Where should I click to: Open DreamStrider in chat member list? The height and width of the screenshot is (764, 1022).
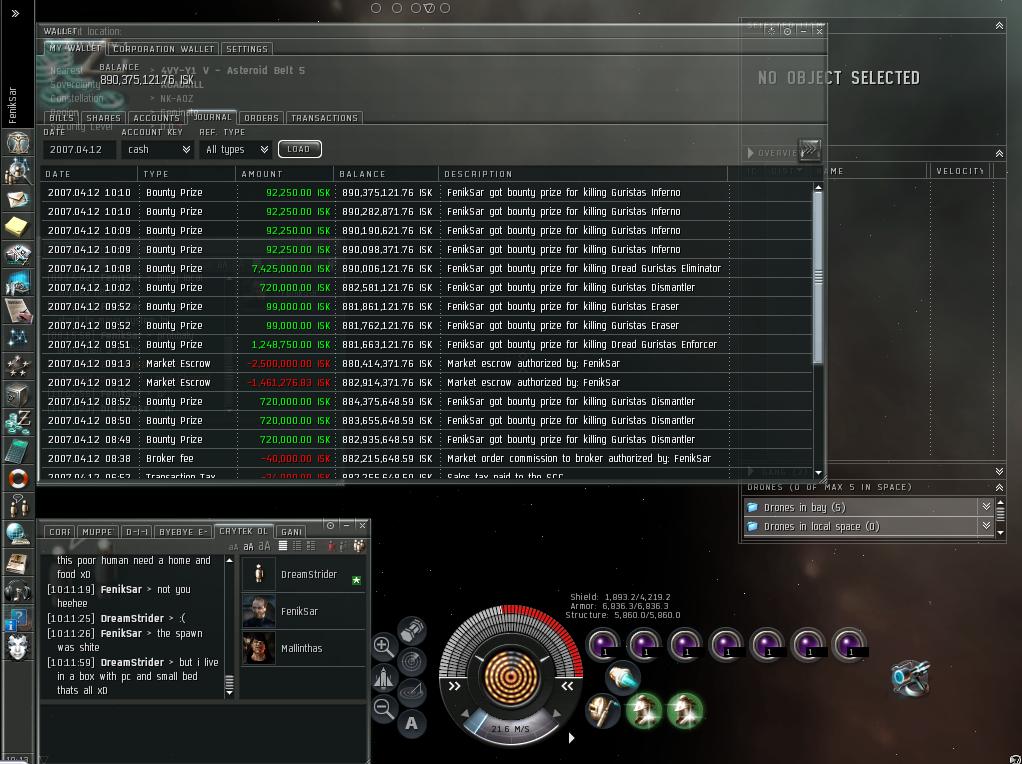click(x=302, y=574)
